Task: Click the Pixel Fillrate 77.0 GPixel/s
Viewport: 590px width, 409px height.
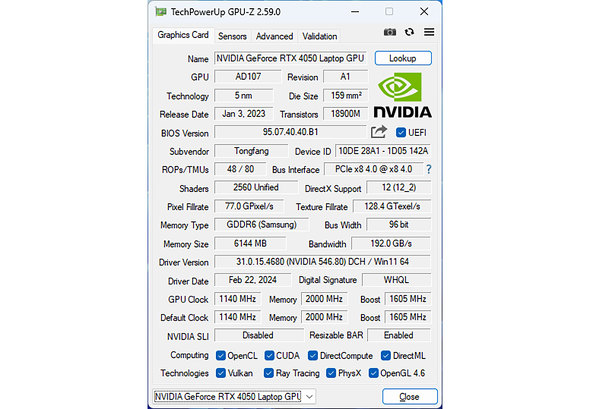Action: 249,206
